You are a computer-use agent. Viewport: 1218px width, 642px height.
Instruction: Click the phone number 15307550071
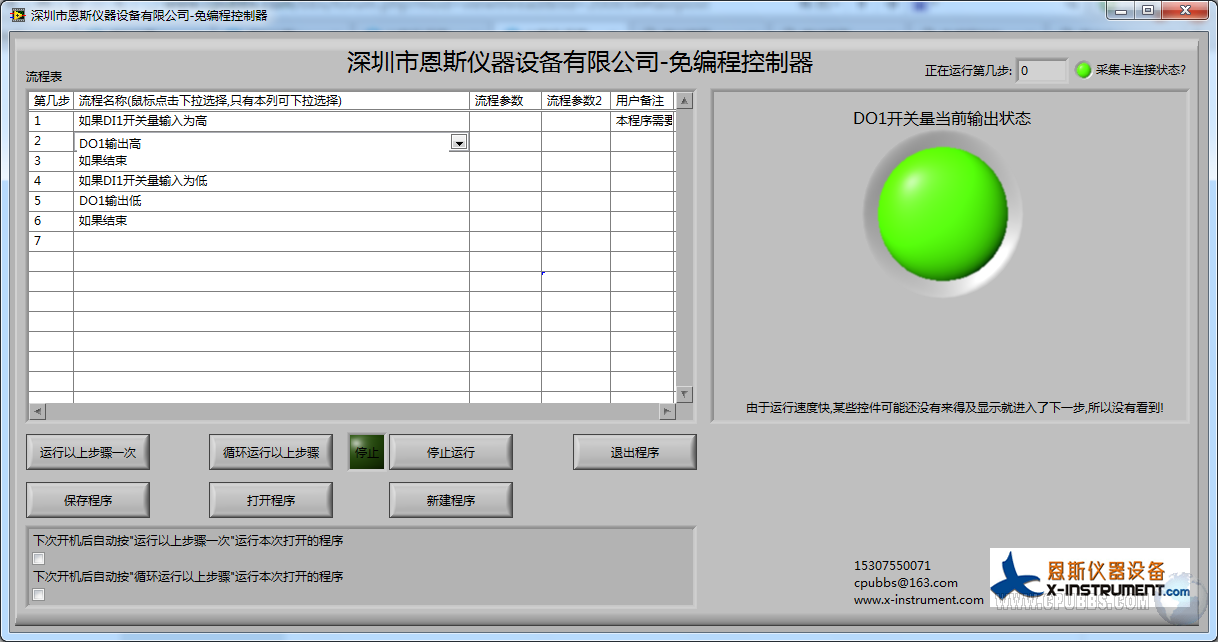(892, 566)
